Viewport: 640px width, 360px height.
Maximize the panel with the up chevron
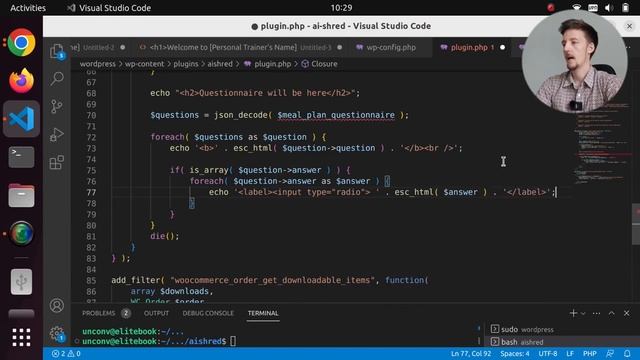[x=611, y=313]
